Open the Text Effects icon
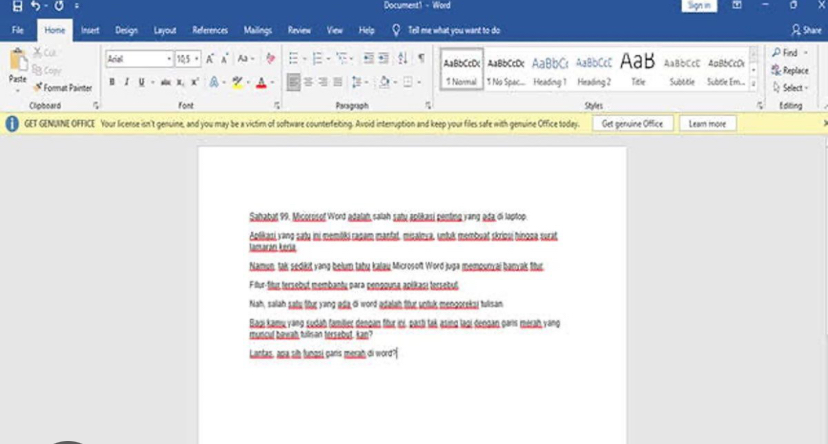The height and width of the screenshot is (444, 828). (x=214, y=82)
